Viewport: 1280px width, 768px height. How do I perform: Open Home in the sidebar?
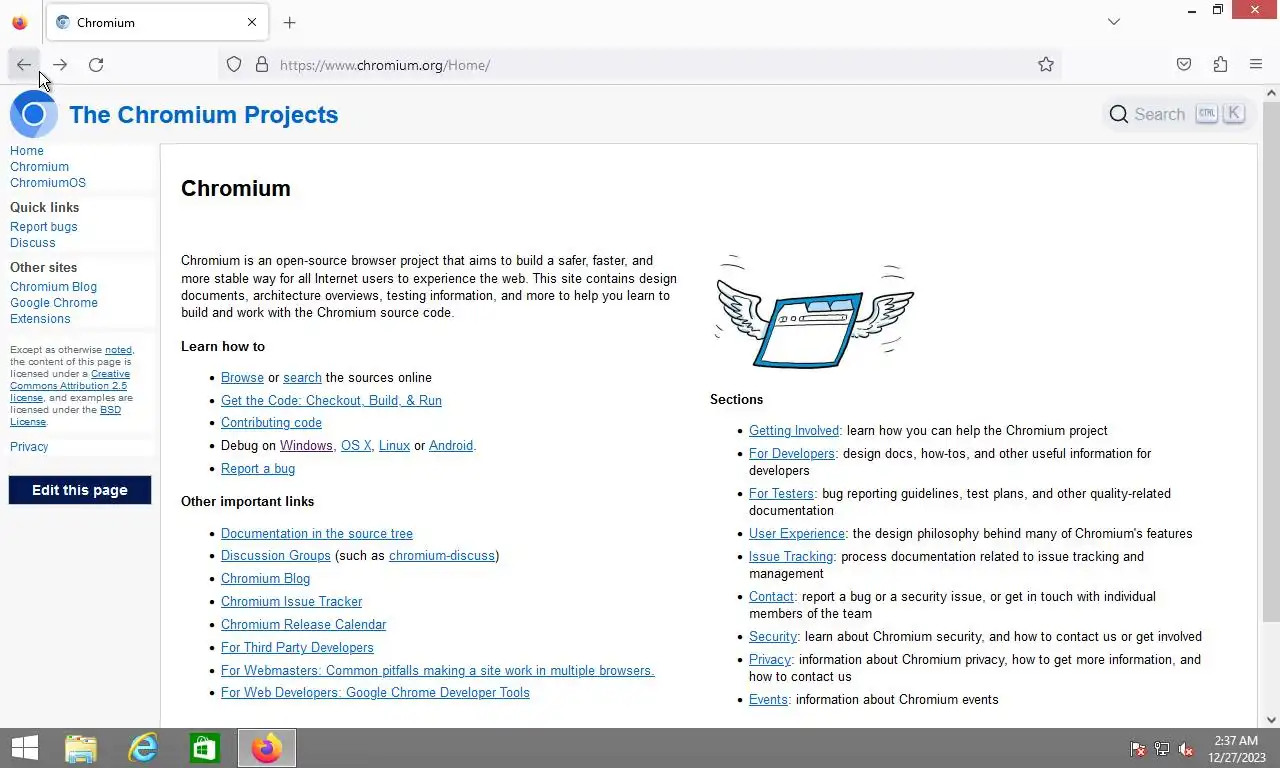pyautogui.click(x=27, y=151)
